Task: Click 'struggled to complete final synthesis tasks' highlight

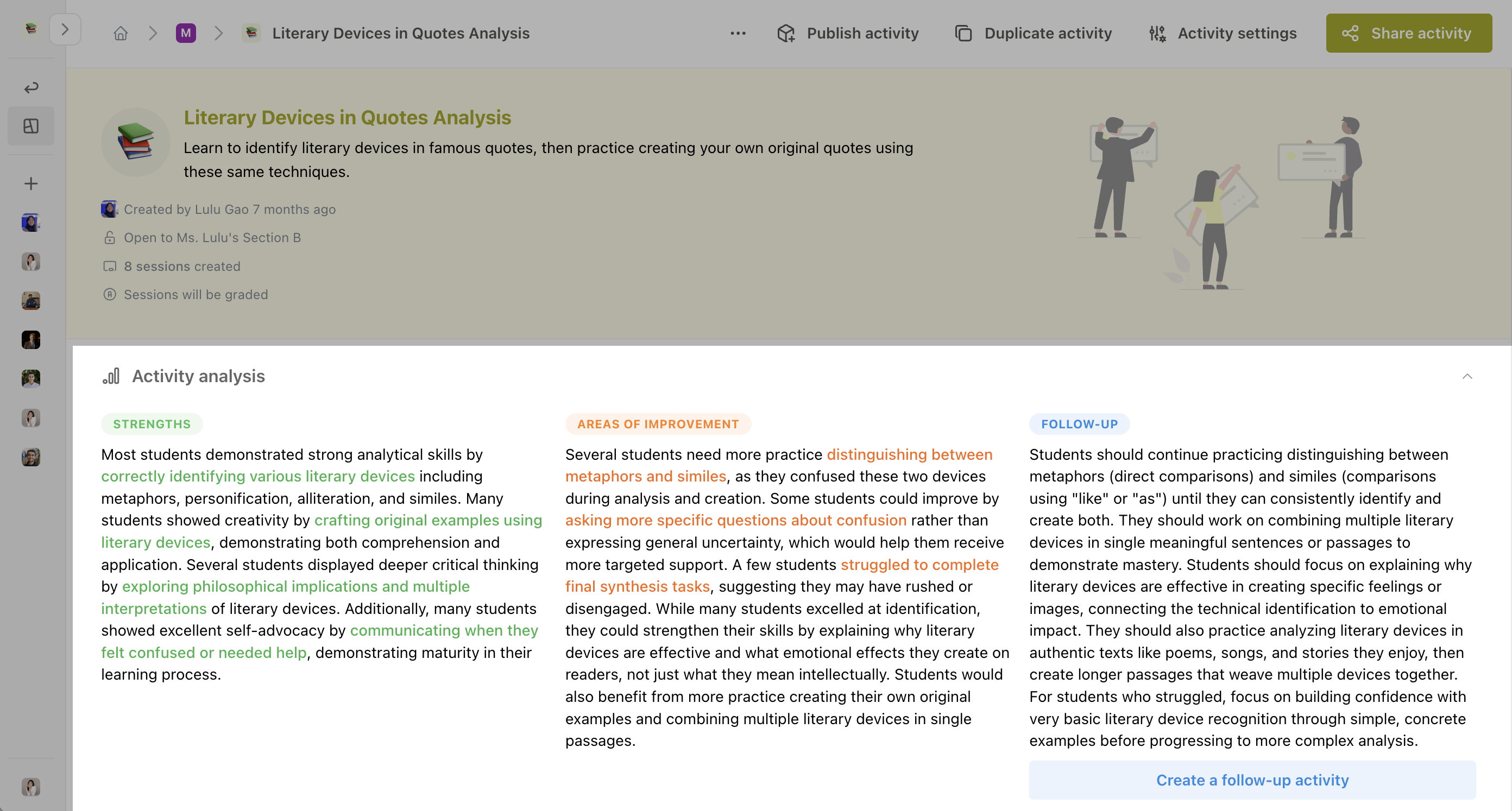Action: 781,575
